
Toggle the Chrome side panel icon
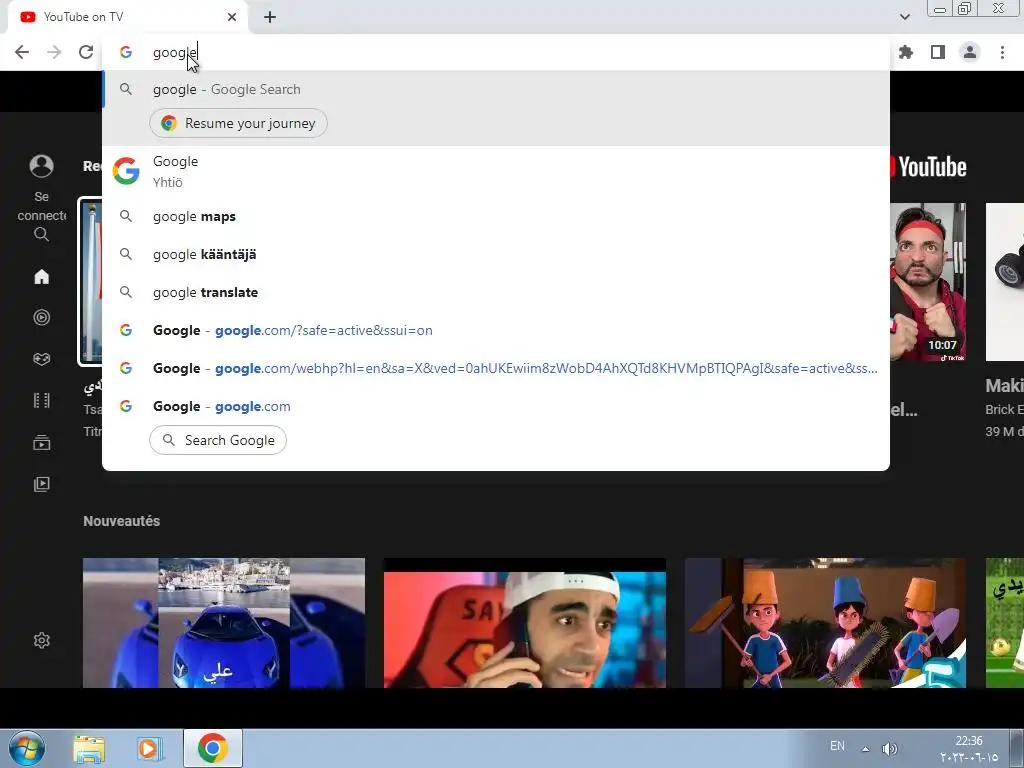pos(938,52)
